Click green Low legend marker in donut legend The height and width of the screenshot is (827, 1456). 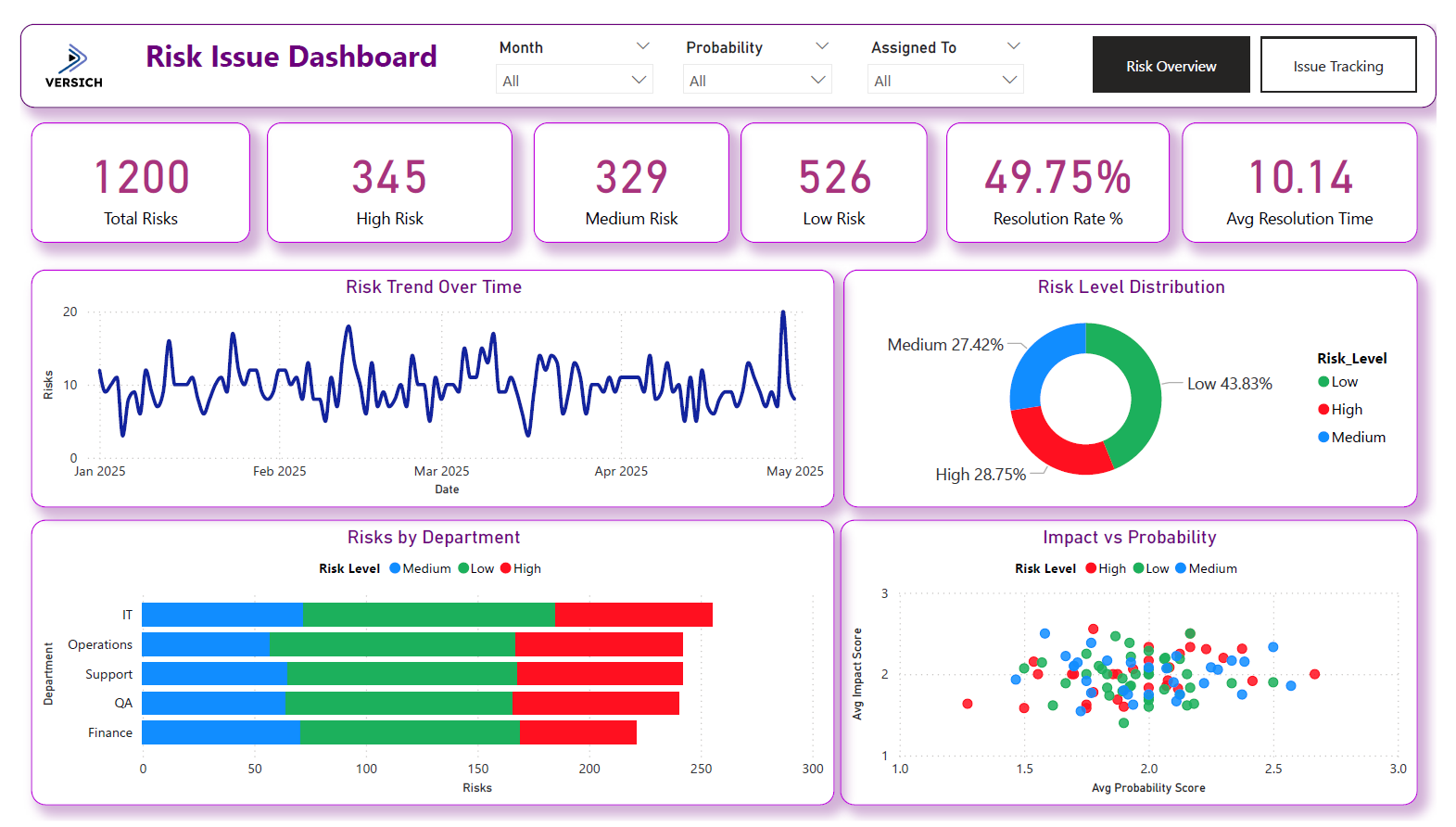1323,382
